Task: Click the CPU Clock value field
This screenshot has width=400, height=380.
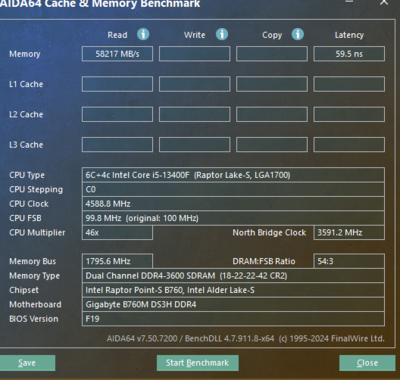Action: click(233, 204)
